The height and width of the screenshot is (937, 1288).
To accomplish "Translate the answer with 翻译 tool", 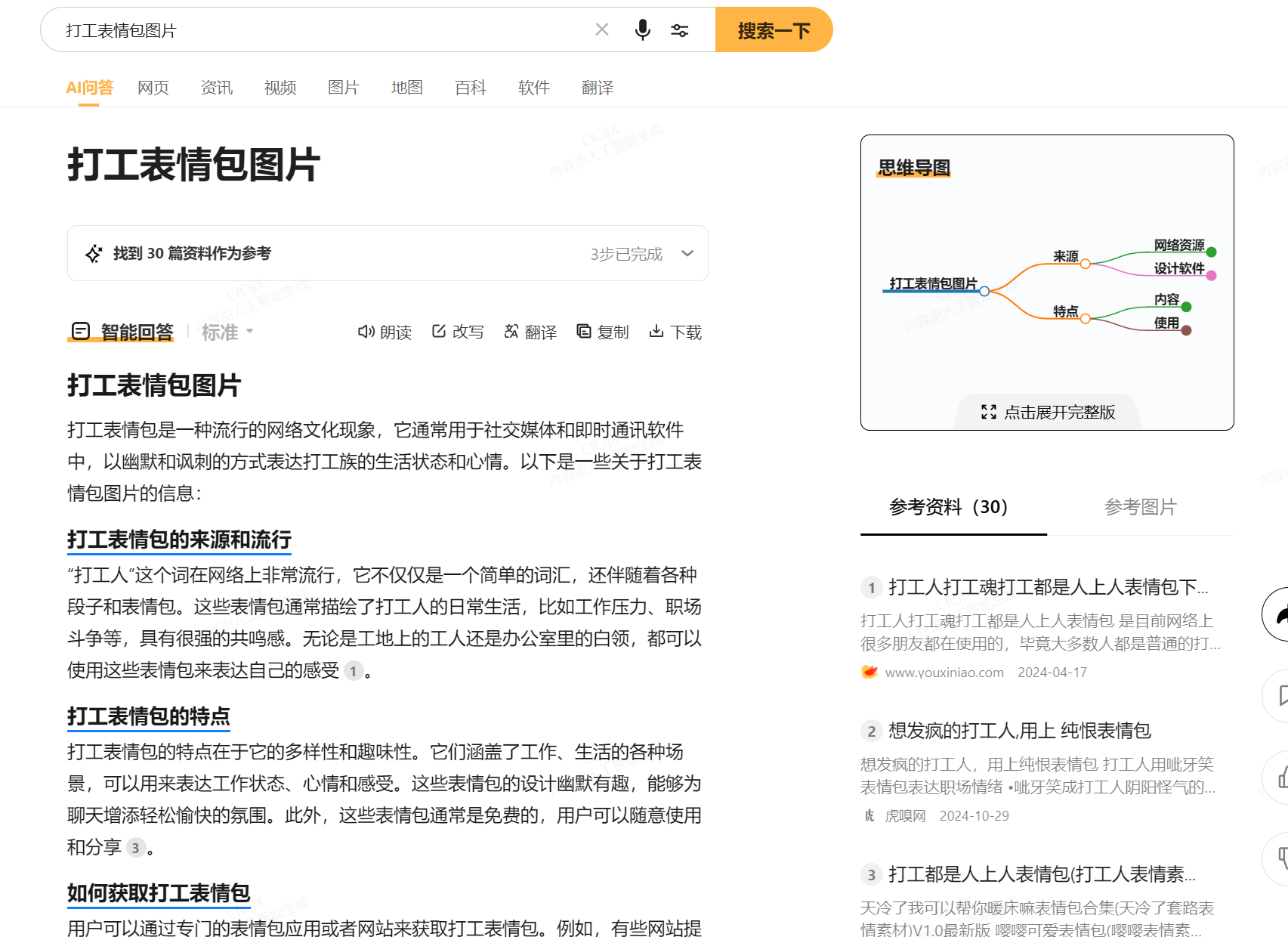I will [x=530, y=332].
